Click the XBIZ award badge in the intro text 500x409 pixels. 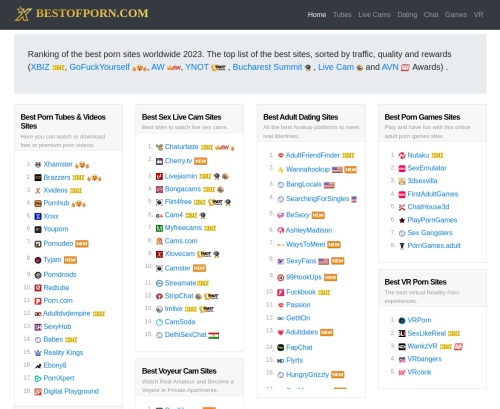(59, 68)
